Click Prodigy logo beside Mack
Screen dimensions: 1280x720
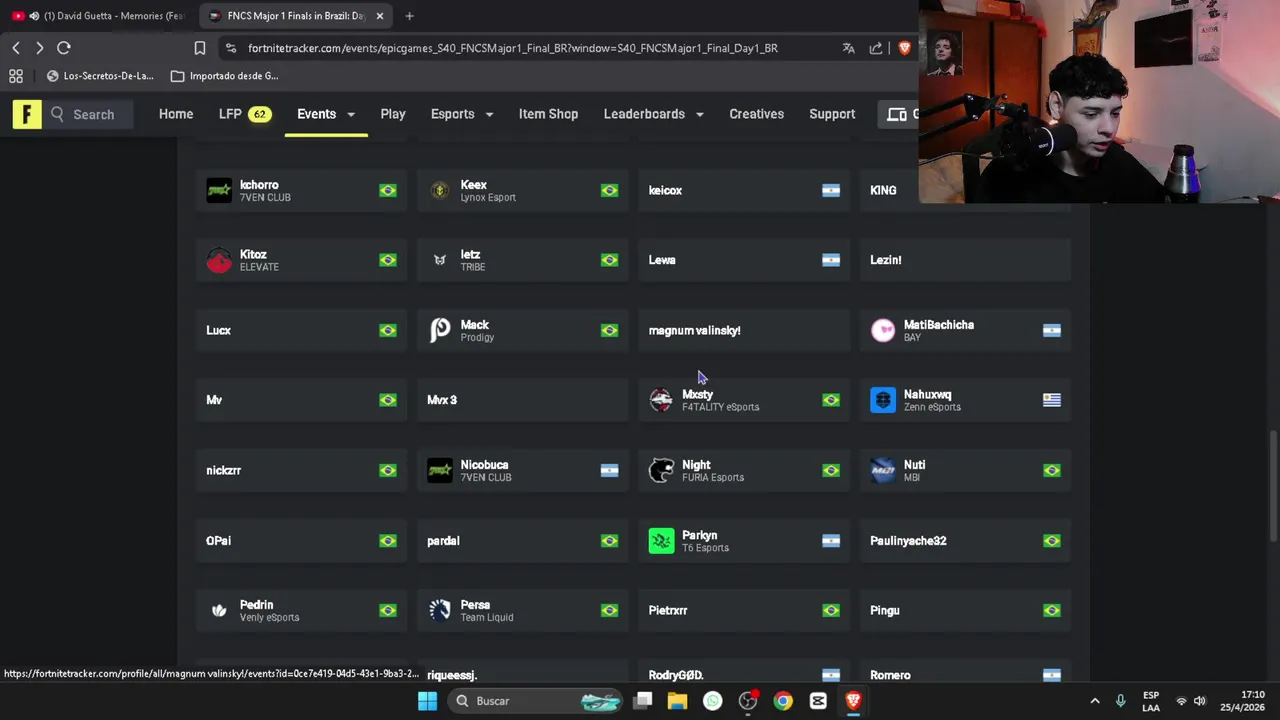click(x=440, y=330)
